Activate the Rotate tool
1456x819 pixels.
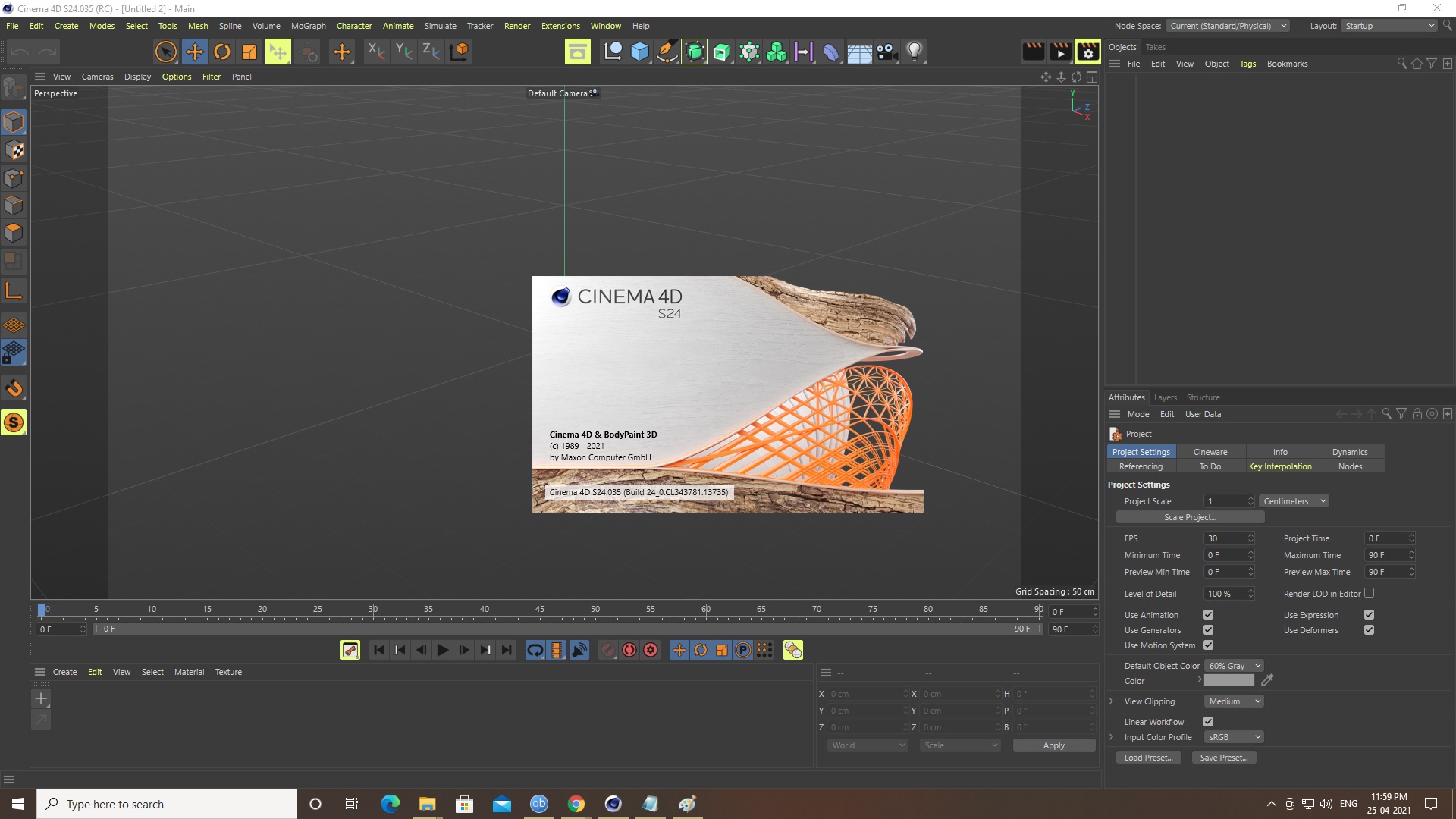pyautogui.click(x=222, y=52)
